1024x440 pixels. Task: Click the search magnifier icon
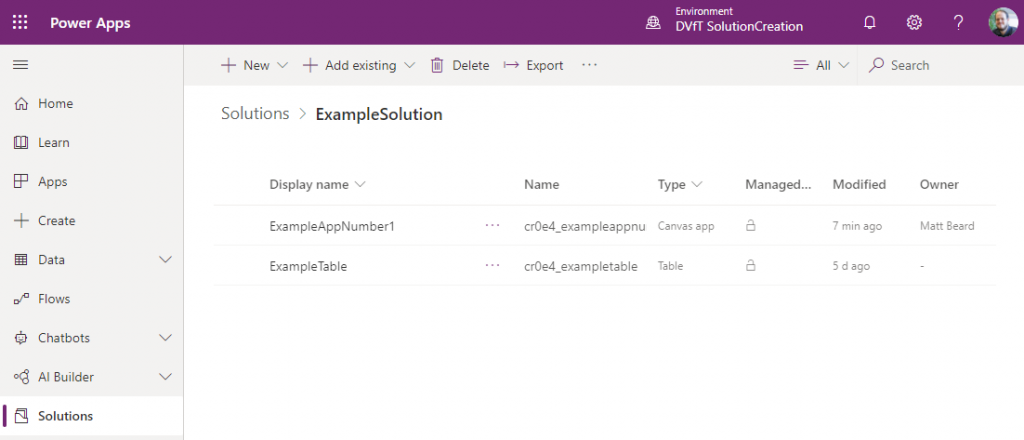[x=878, y=65]
